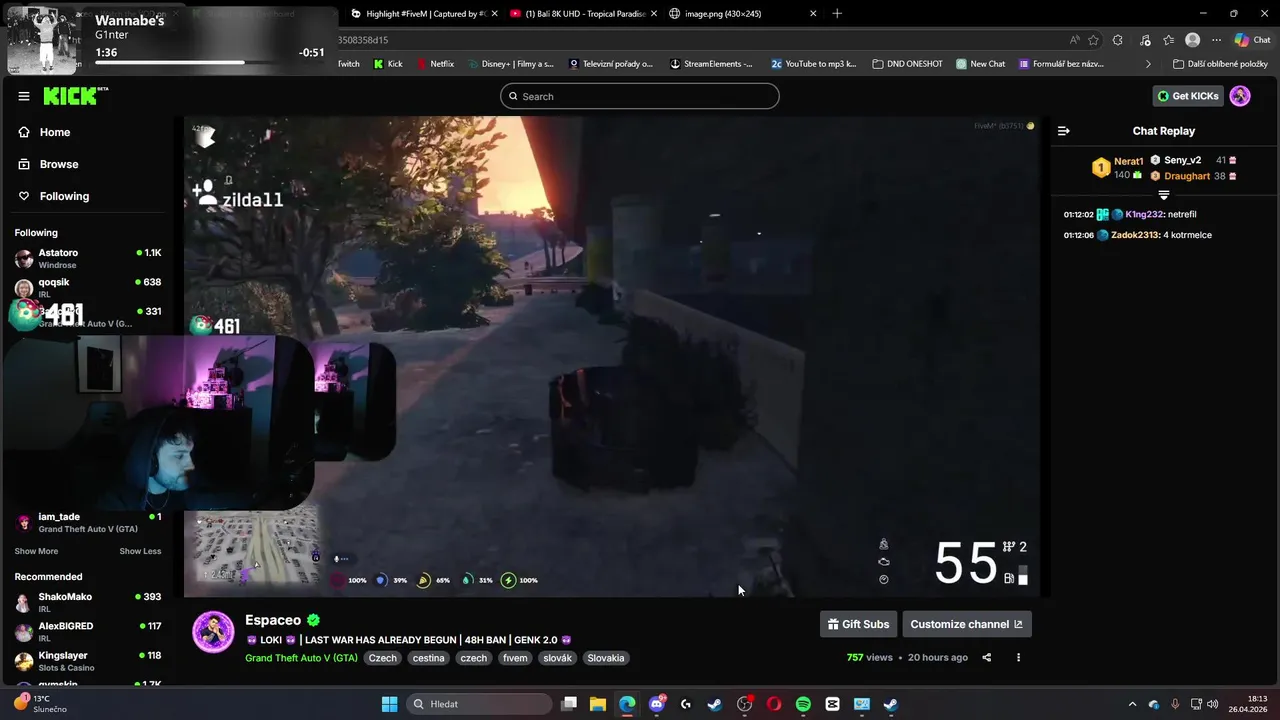Share the video via share icon
1280x720 pixels.
987,657
